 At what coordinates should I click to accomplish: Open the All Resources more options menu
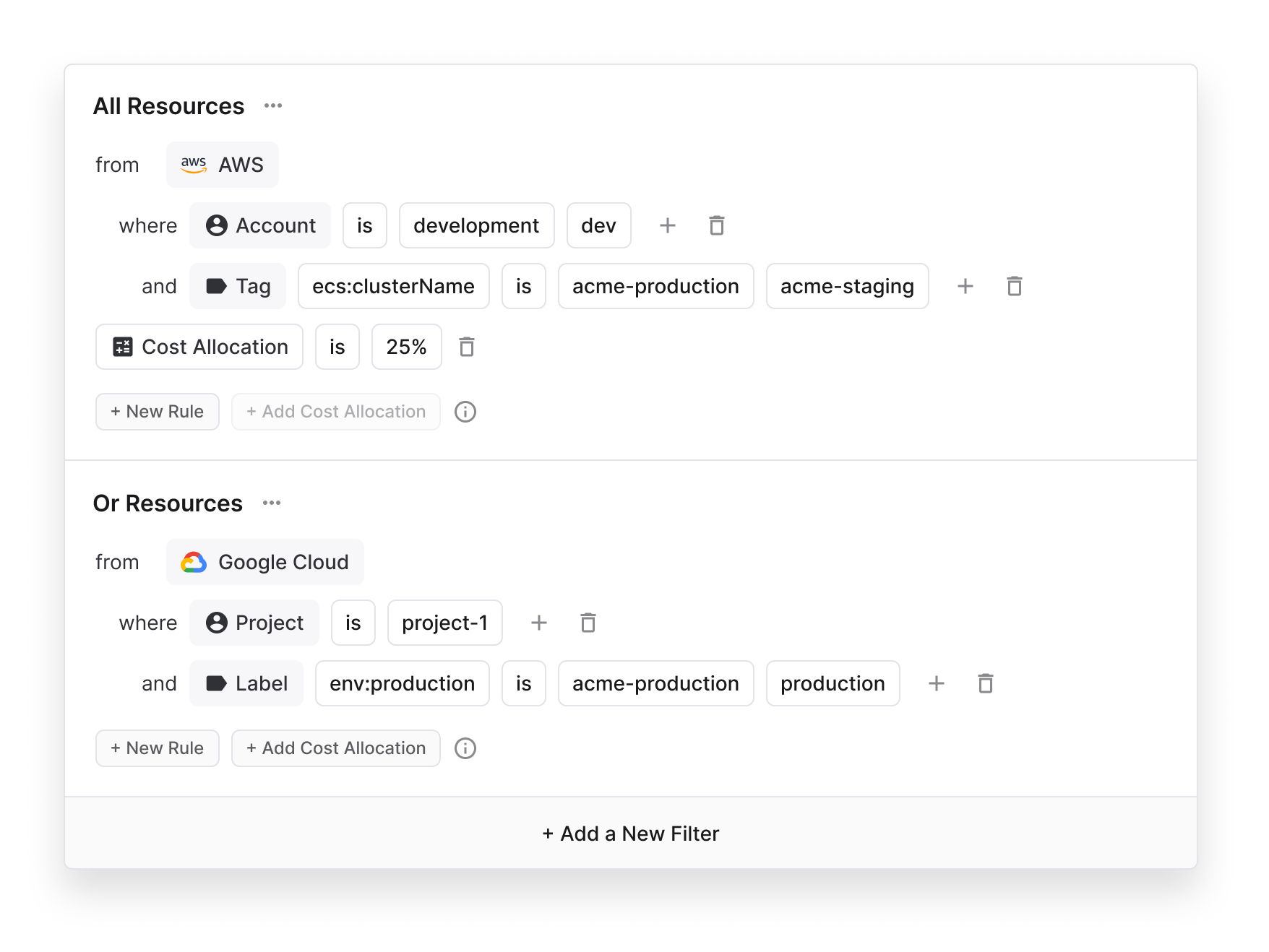272,106
